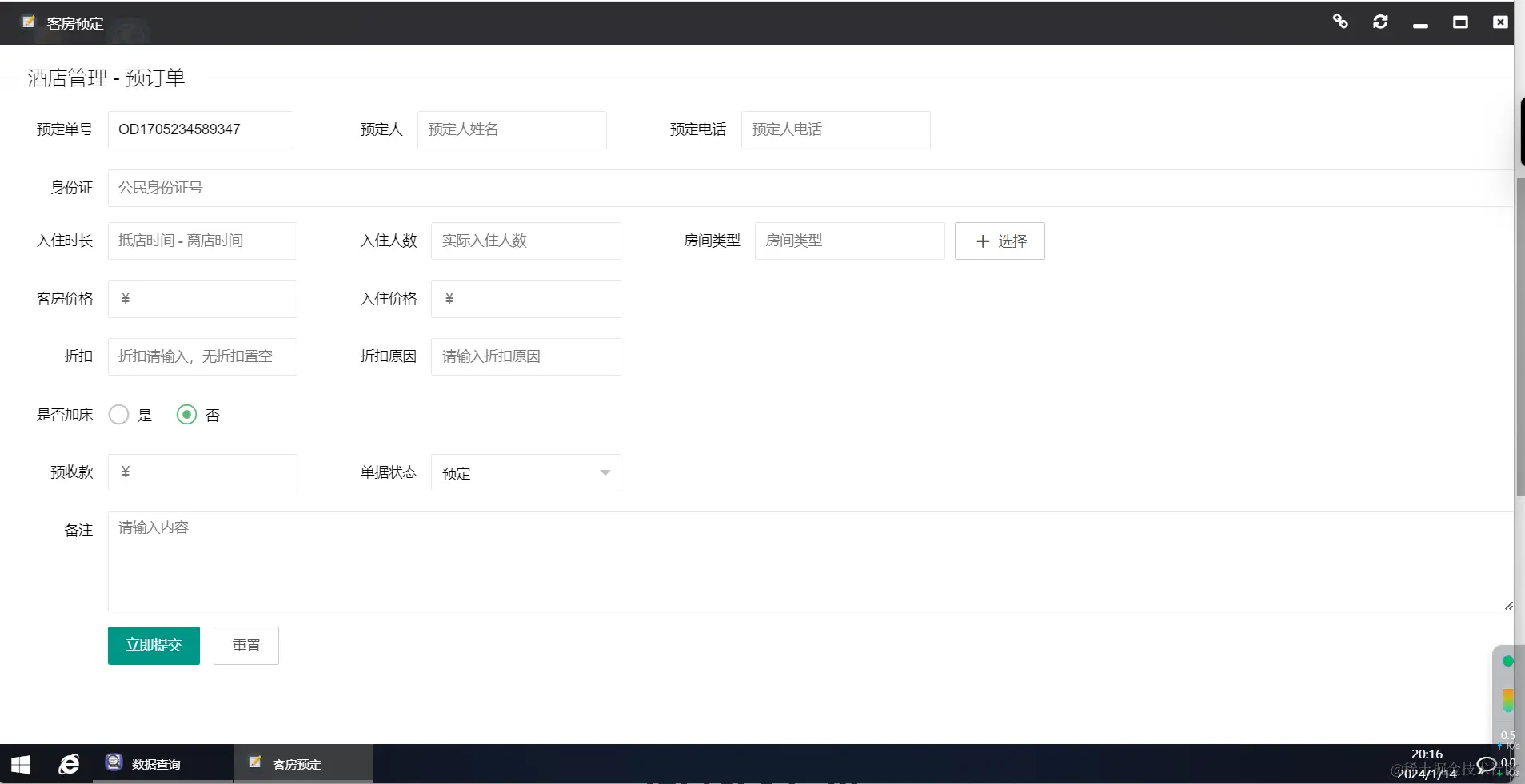Click the 是否加床 label

pos(65,415)
